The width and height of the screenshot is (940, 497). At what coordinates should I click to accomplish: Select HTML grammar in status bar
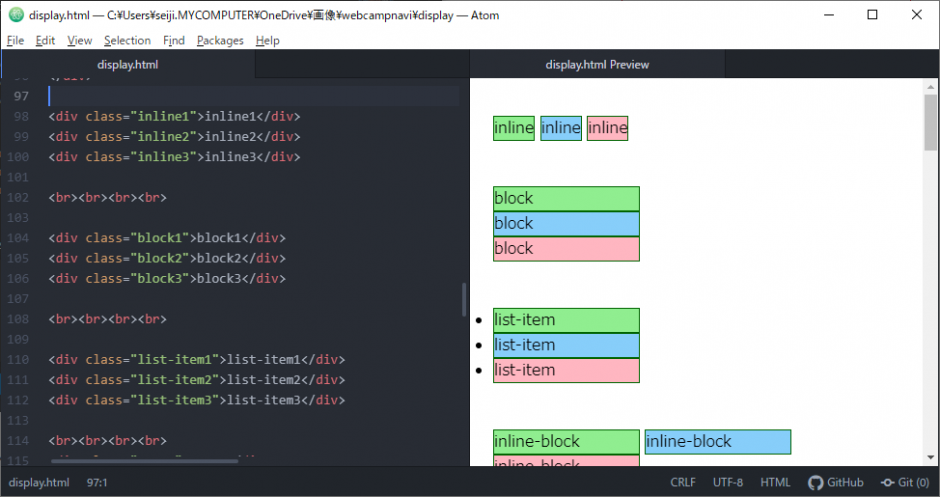775,482
